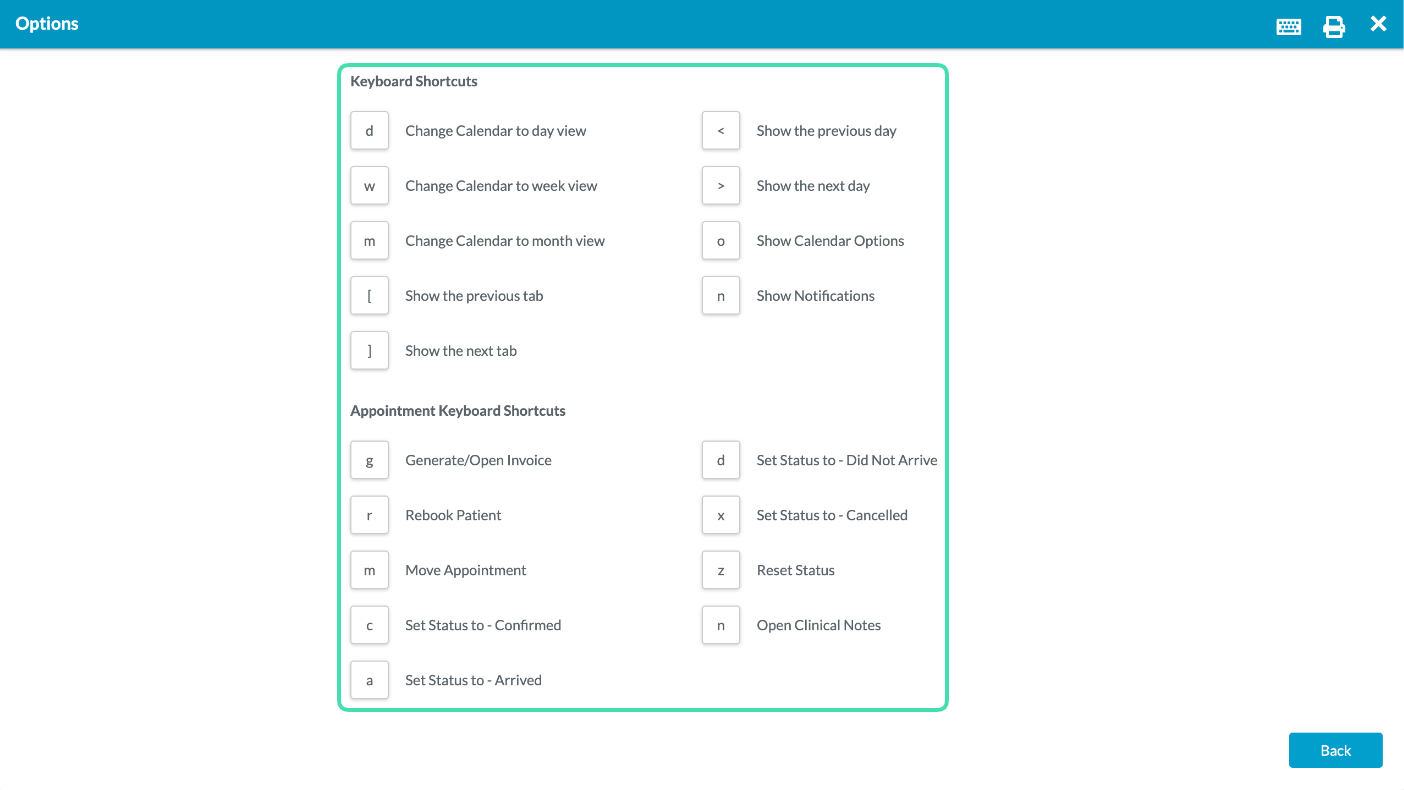Click the 'c' key for Confirmed status
Viewport: 1404px width, 790px height.
pos(369,625)
